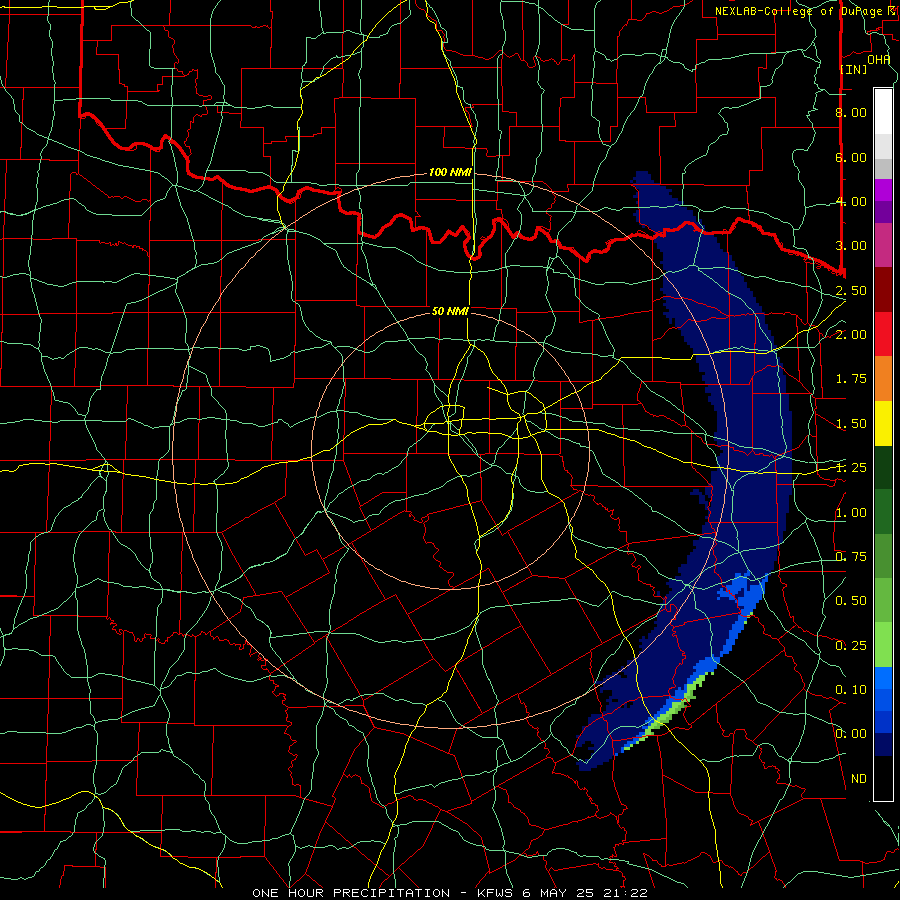Click the '8.00' legend value
900x900 pixels.
pyautogui.click(x=851, y=112)
